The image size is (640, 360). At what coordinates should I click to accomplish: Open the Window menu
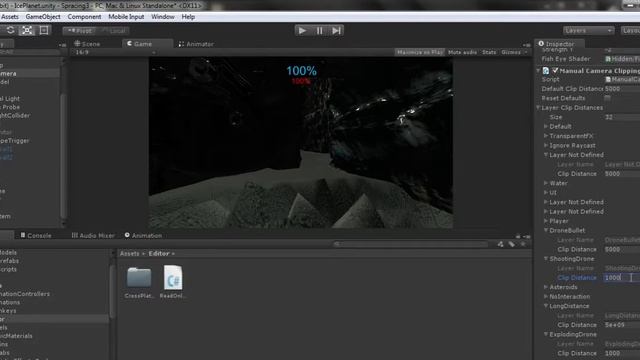click(163, 17)
